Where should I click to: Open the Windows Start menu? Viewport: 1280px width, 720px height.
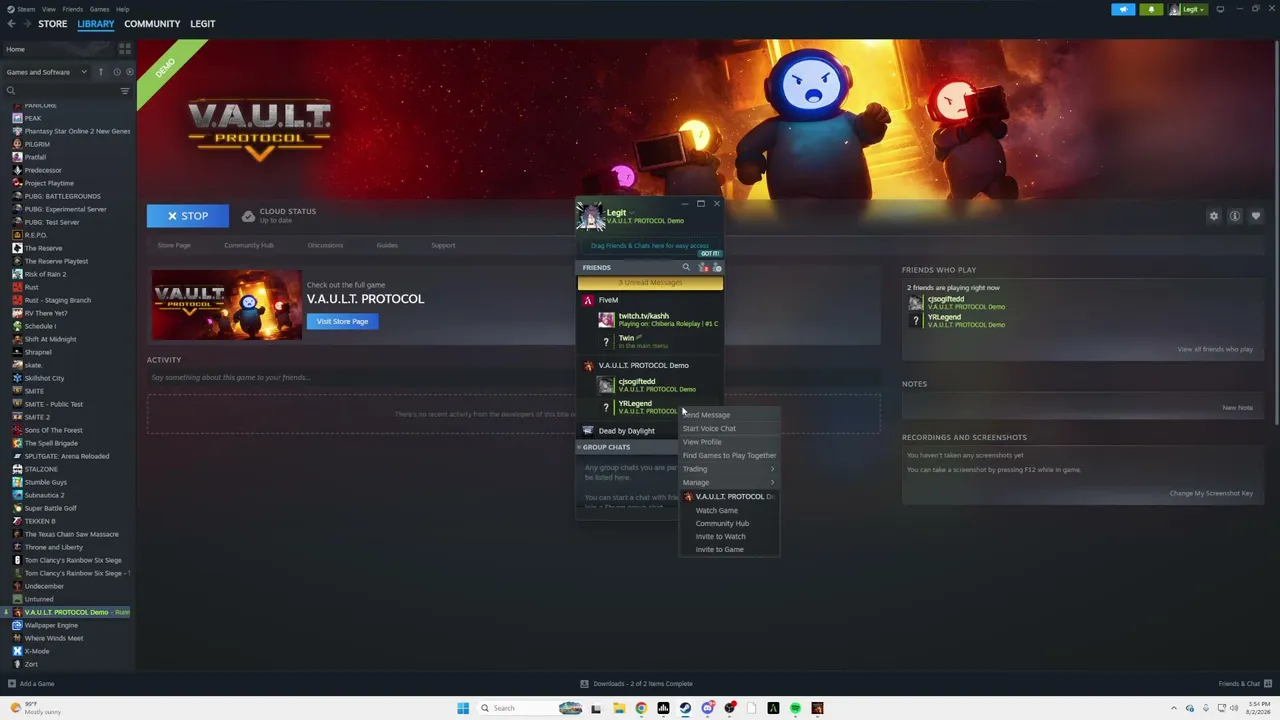click(x=463, y=708)
